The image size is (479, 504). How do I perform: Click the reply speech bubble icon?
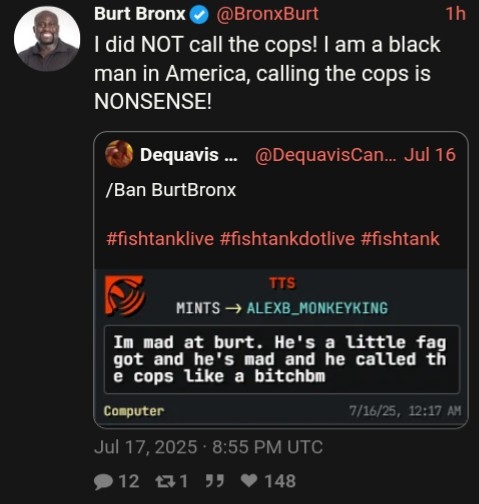[x=103, y=482]
